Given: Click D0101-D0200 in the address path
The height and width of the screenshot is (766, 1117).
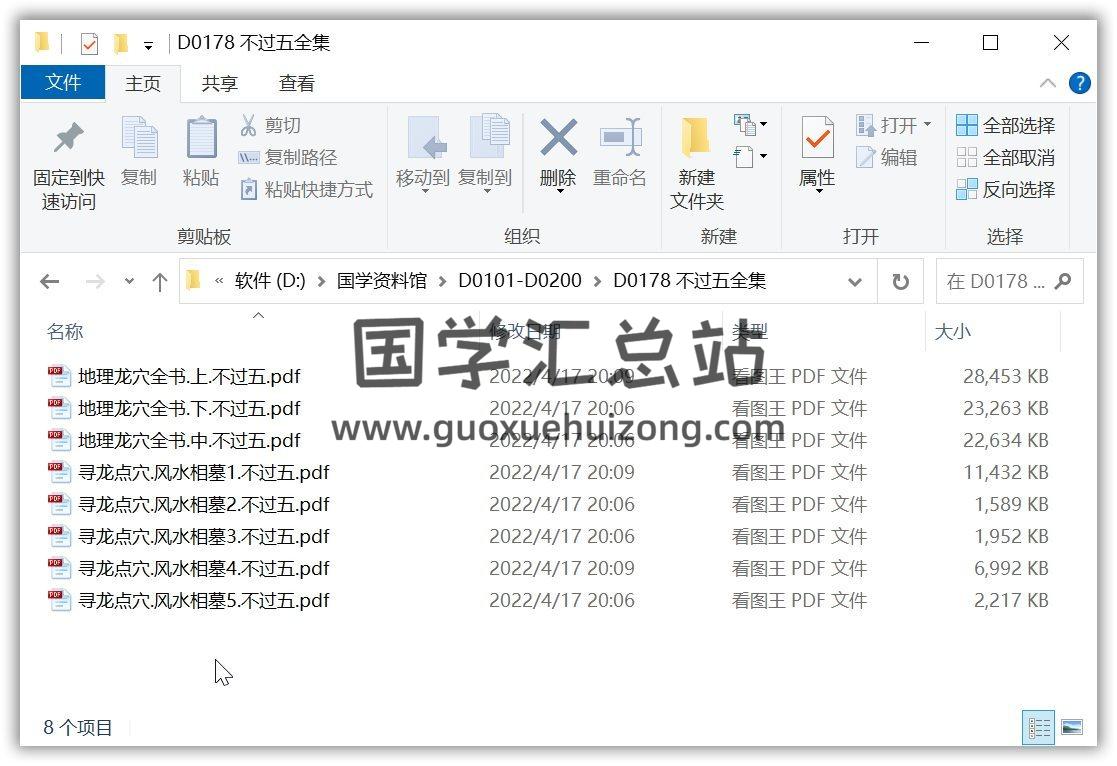Looking at the screenshot, I should pyautogui.click(x=520, y=281).
